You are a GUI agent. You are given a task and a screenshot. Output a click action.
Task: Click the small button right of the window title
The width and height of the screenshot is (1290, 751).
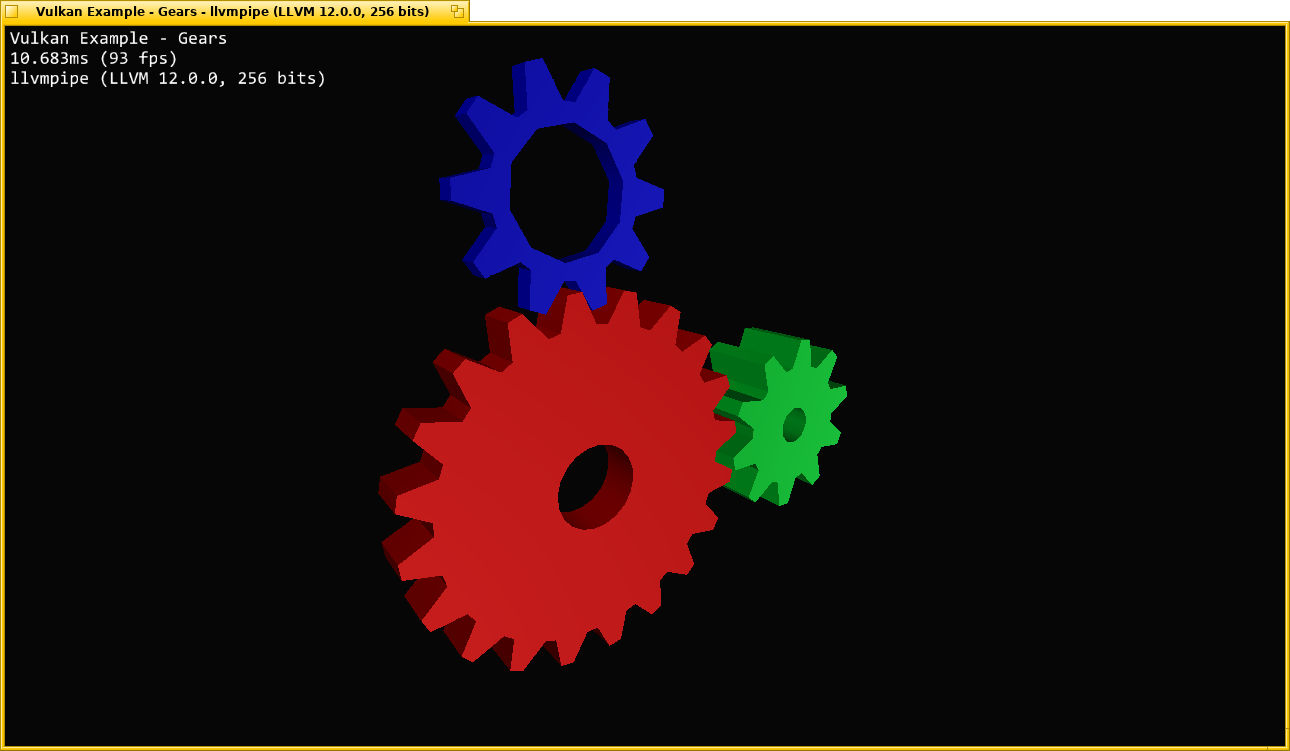tap(457, 11)
